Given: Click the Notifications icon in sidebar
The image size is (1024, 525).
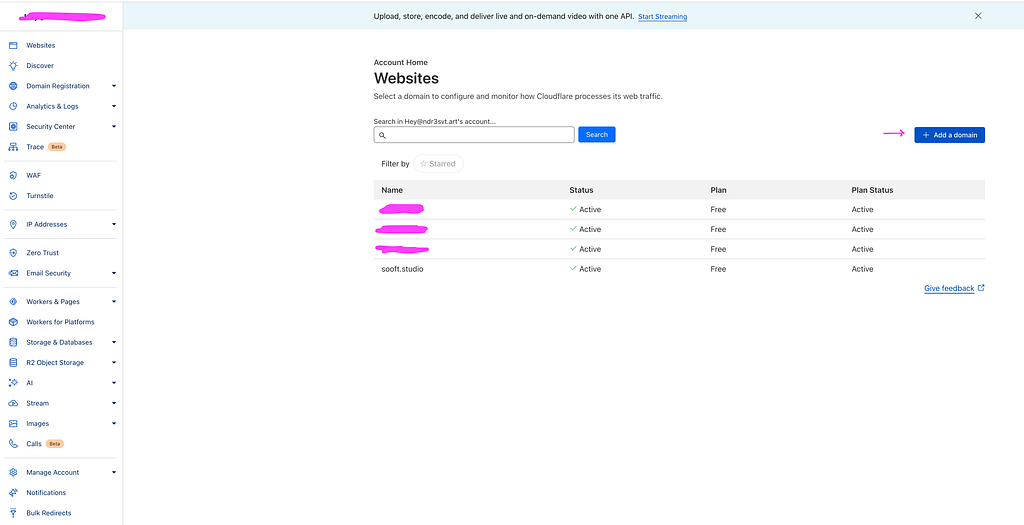Looking at the screenshot, I should (x=13, y=492).
